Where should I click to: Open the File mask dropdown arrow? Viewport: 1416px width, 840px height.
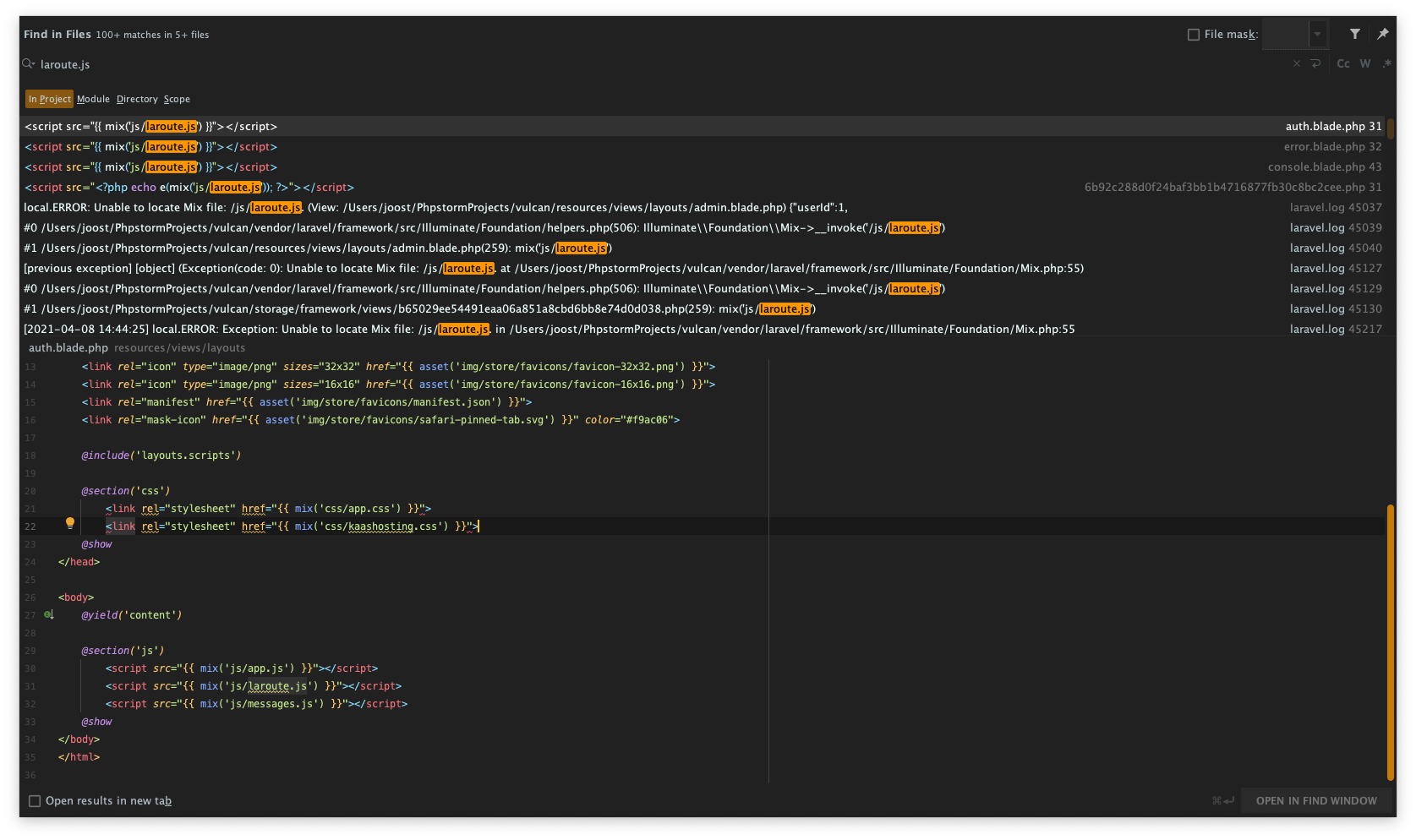pos(1317,35)
